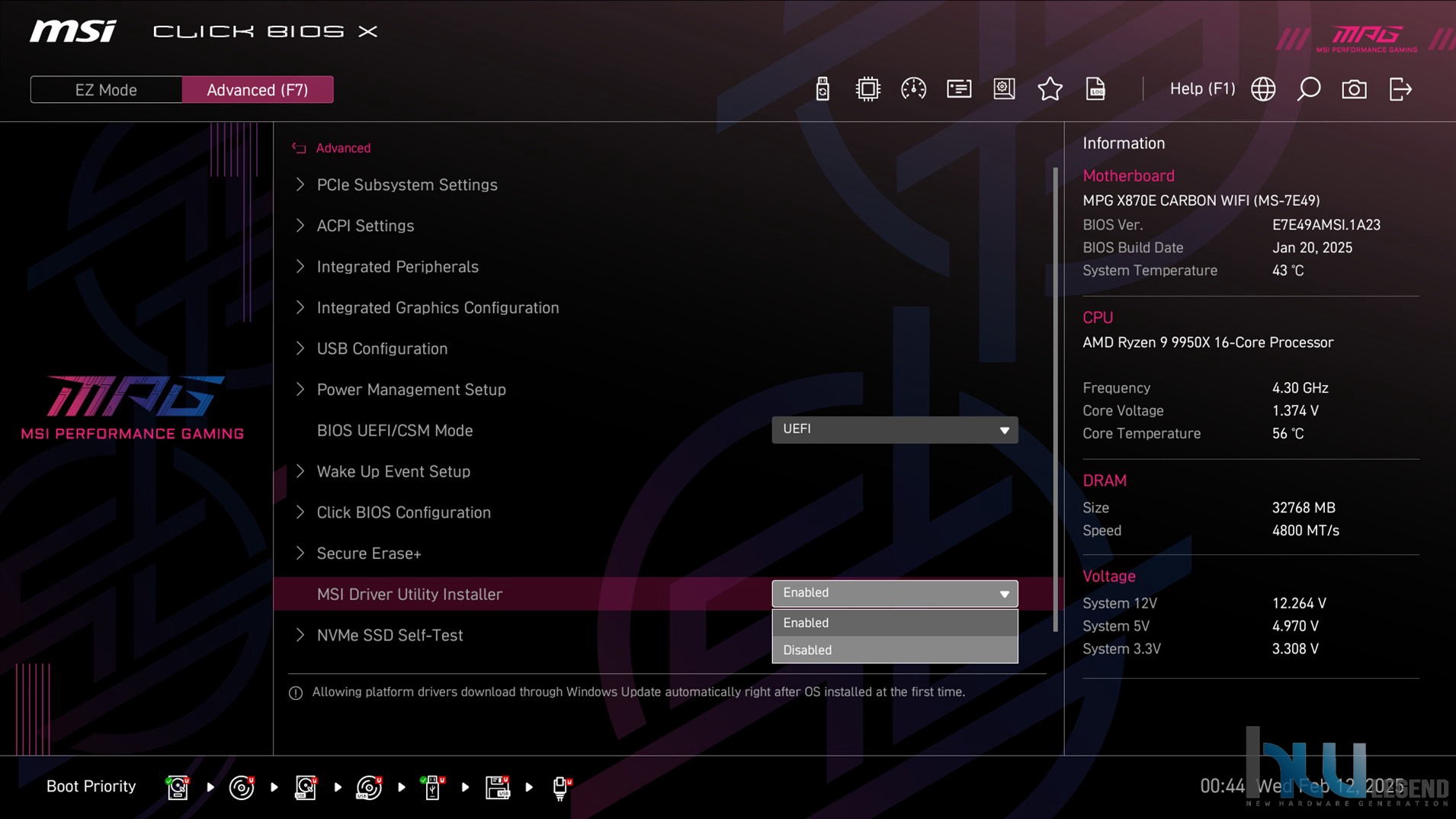Click the exit/save-and-leave icon
1456x819 pixels.
[1400, 89]
